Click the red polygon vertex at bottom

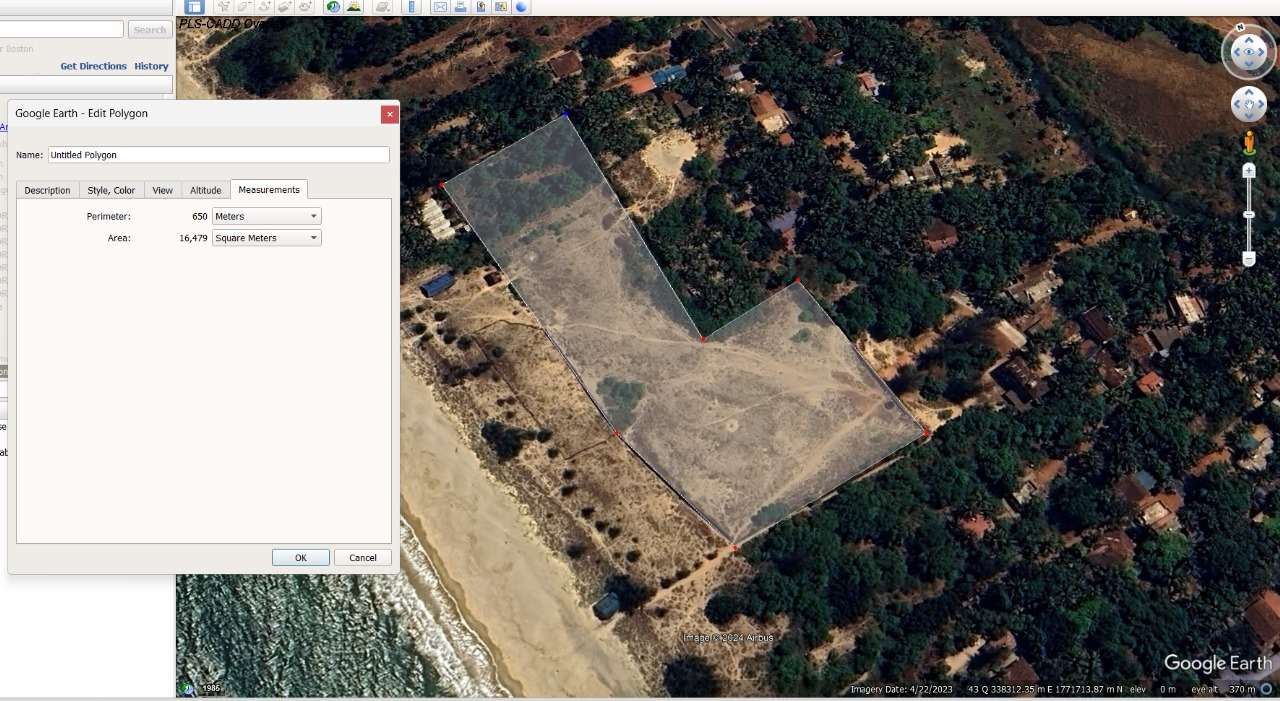734,547
